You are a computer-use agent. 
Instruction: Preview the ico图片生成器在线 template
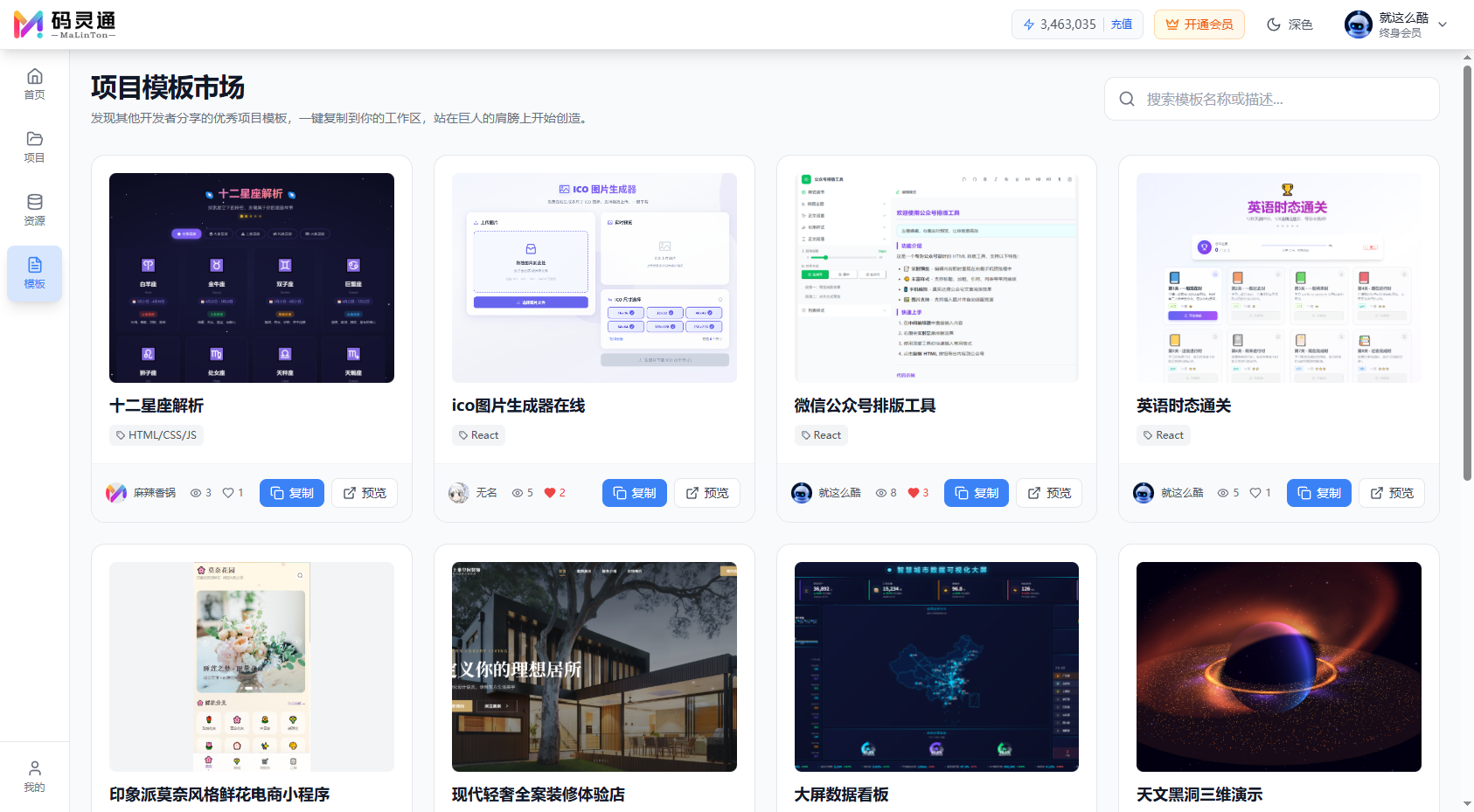[707, 493]
